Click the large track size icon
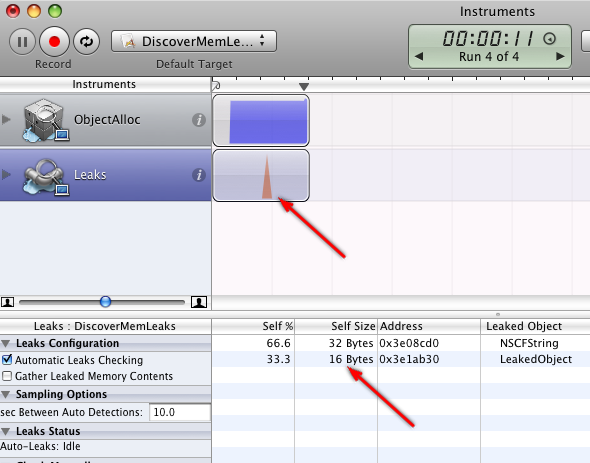The width and height of the screenshot is (590, 463). click(x=199, y=302)
